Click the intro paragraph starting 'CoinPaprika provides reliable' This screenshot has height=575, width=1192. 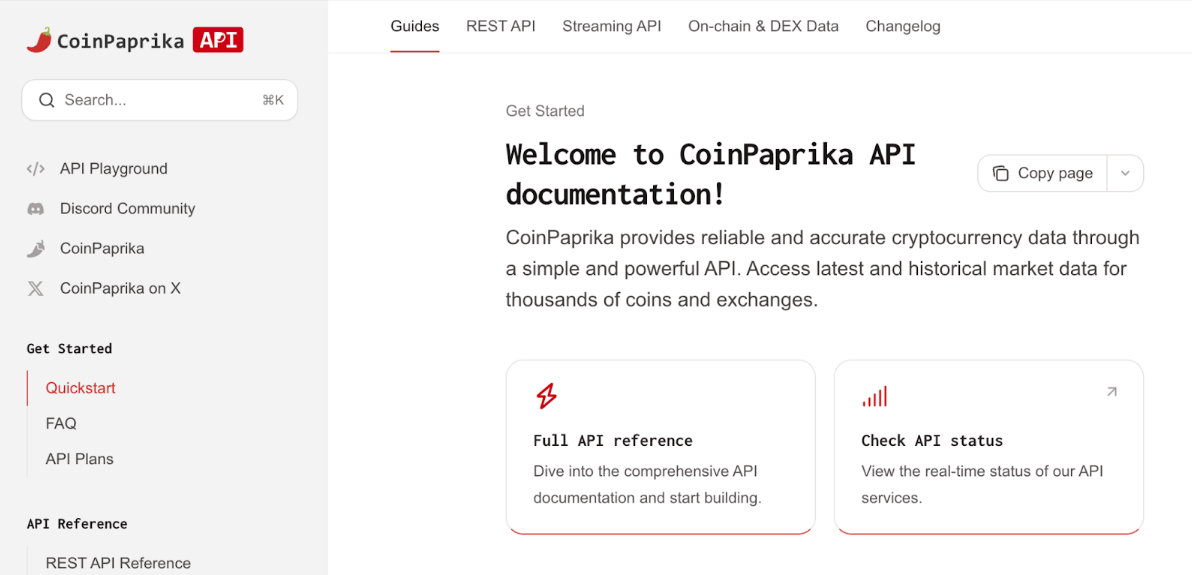[823, 269]
